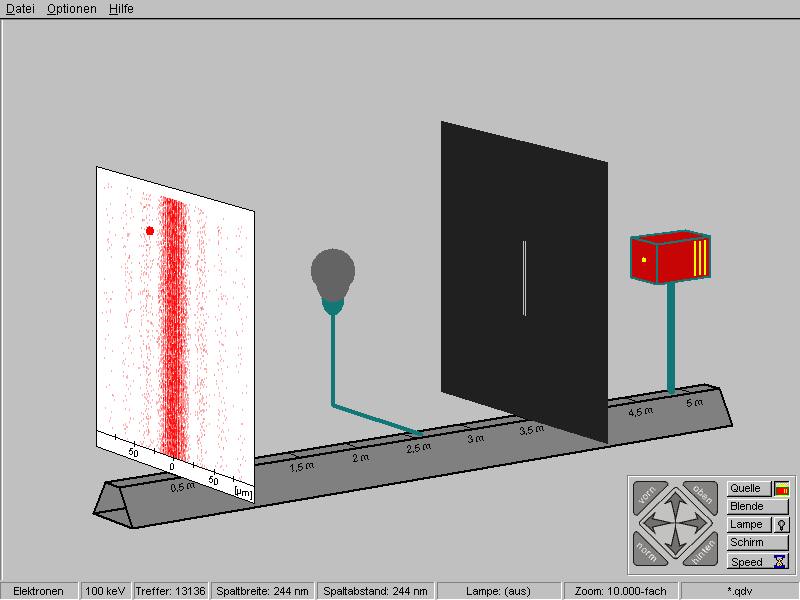Click the source on/off icon next to Quelle
Viewport: 800px width, 600px height.
781,489
